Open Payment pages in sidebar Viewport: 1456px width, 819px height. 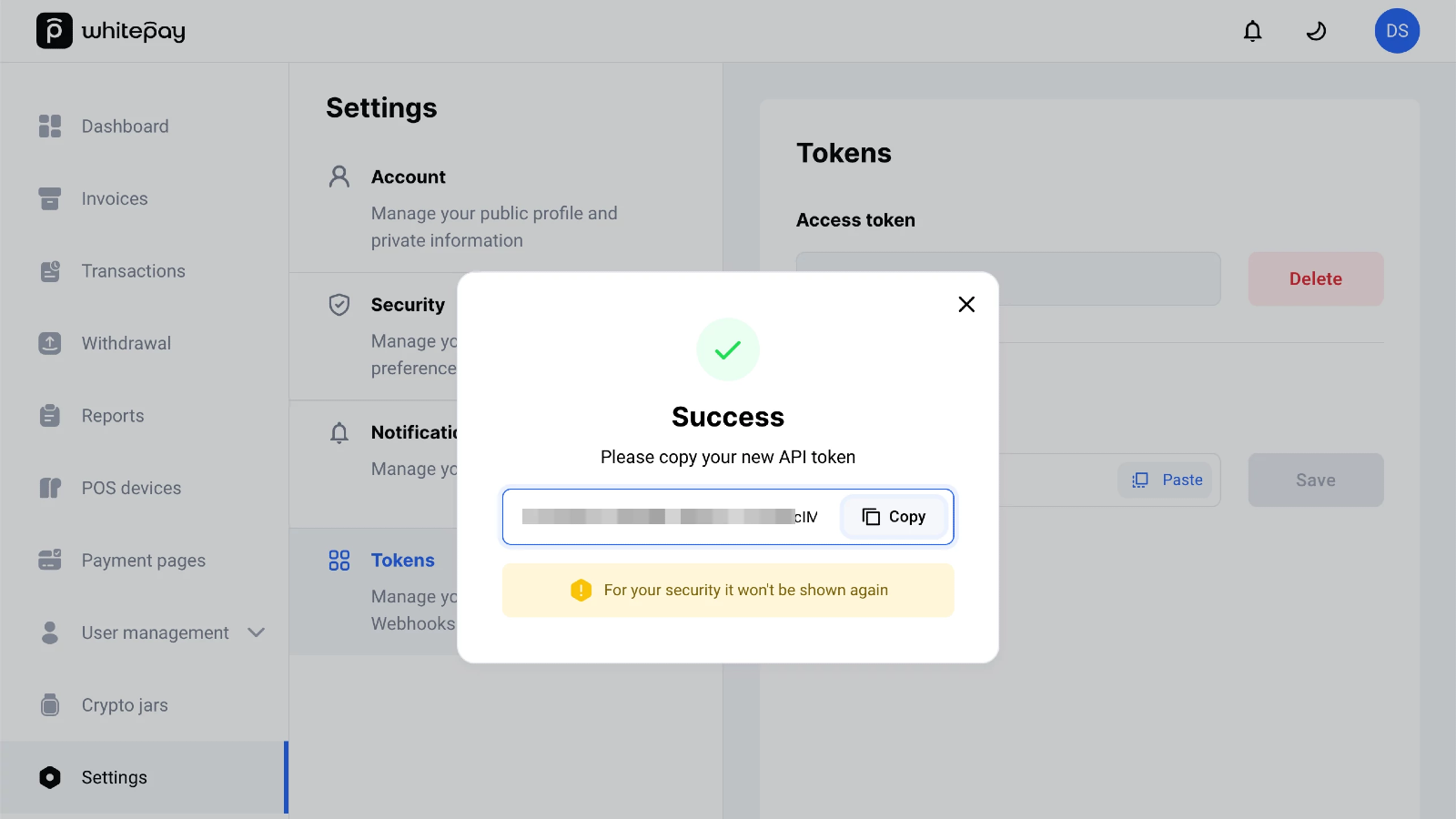point(143,561)
